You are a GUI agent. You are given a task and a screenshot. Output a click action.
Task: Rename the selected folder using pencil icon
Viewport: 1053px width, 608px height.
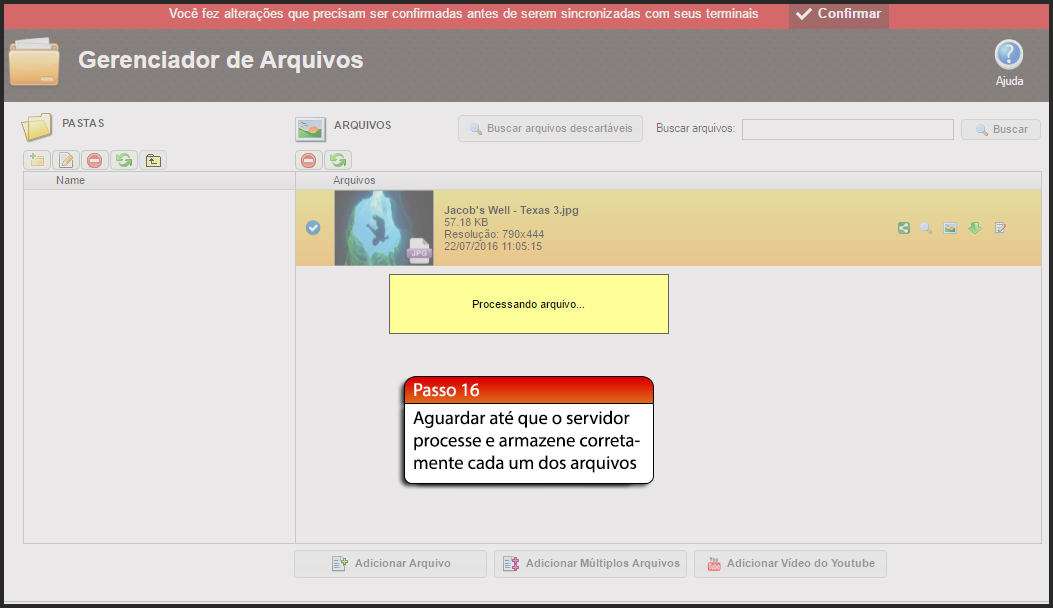[65, 160]
